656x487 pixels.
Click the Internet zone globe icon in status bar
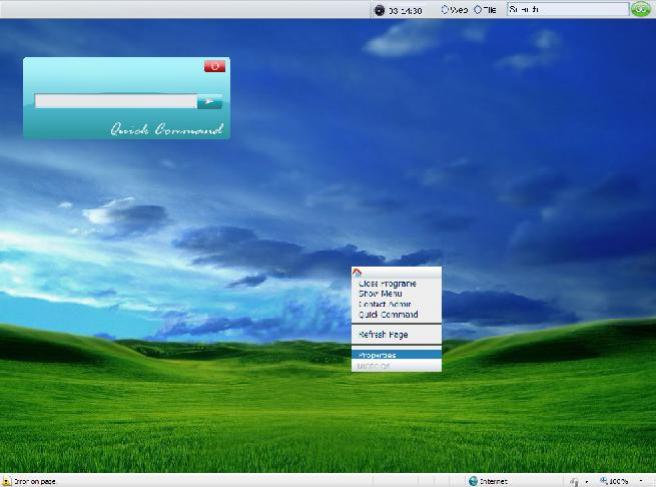click(x=473, y=481)
